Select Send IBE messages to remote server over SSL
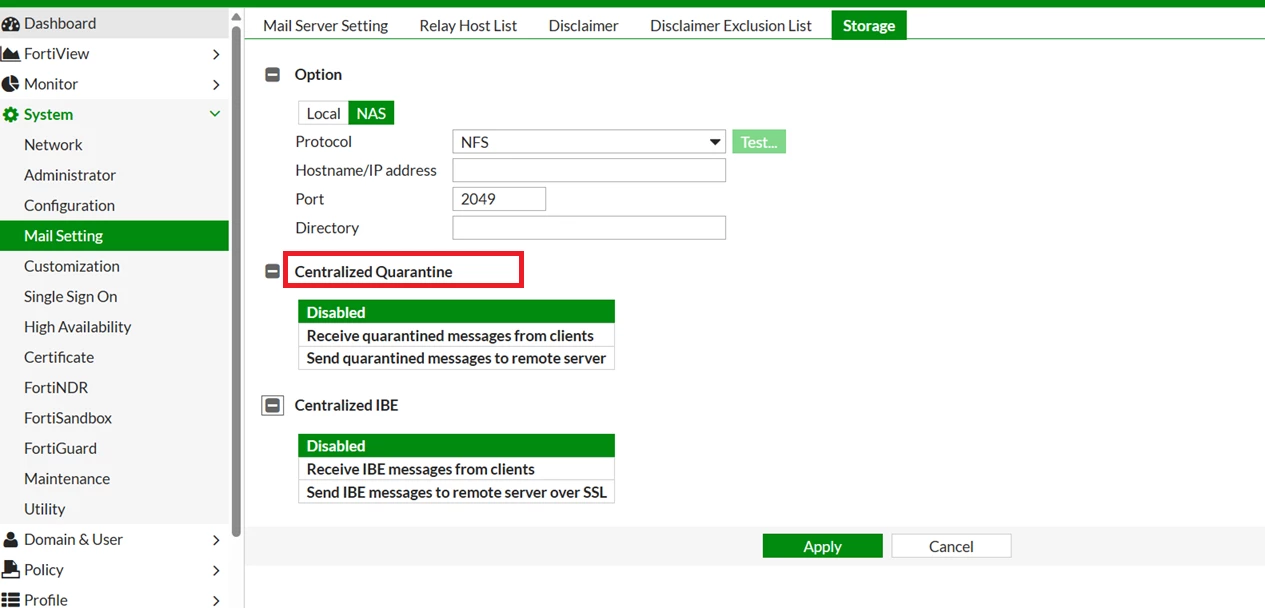Screen dimensions: 1265x608 point(456,492)
